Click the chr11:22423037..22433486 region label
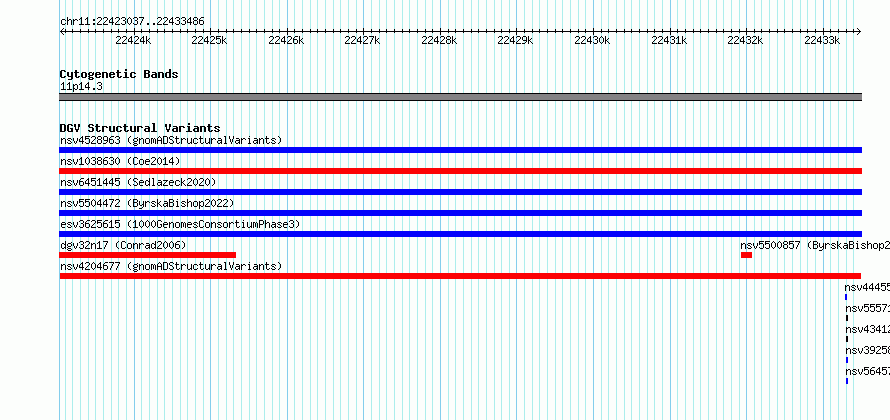This screenshot has width=890, height=420. [132, 22]
